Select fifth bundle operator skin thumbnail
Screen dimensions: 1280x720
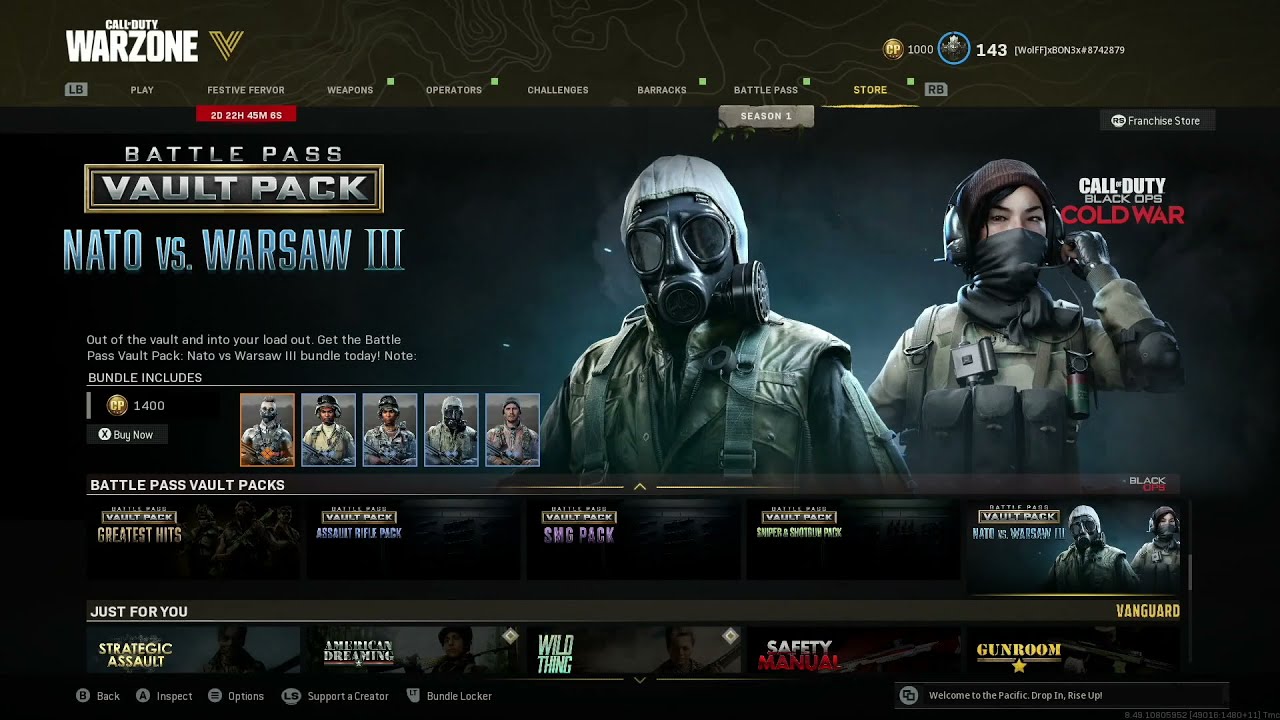point(512,430)
